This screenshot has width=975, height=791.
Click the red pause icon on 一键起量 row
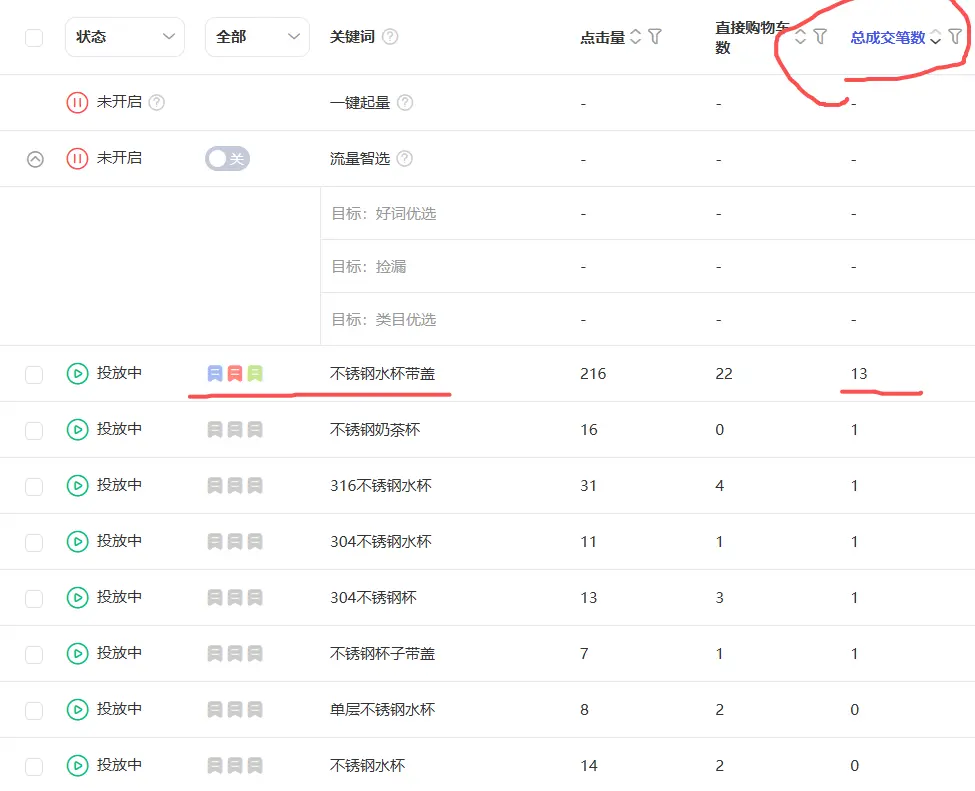coord(77,102)
